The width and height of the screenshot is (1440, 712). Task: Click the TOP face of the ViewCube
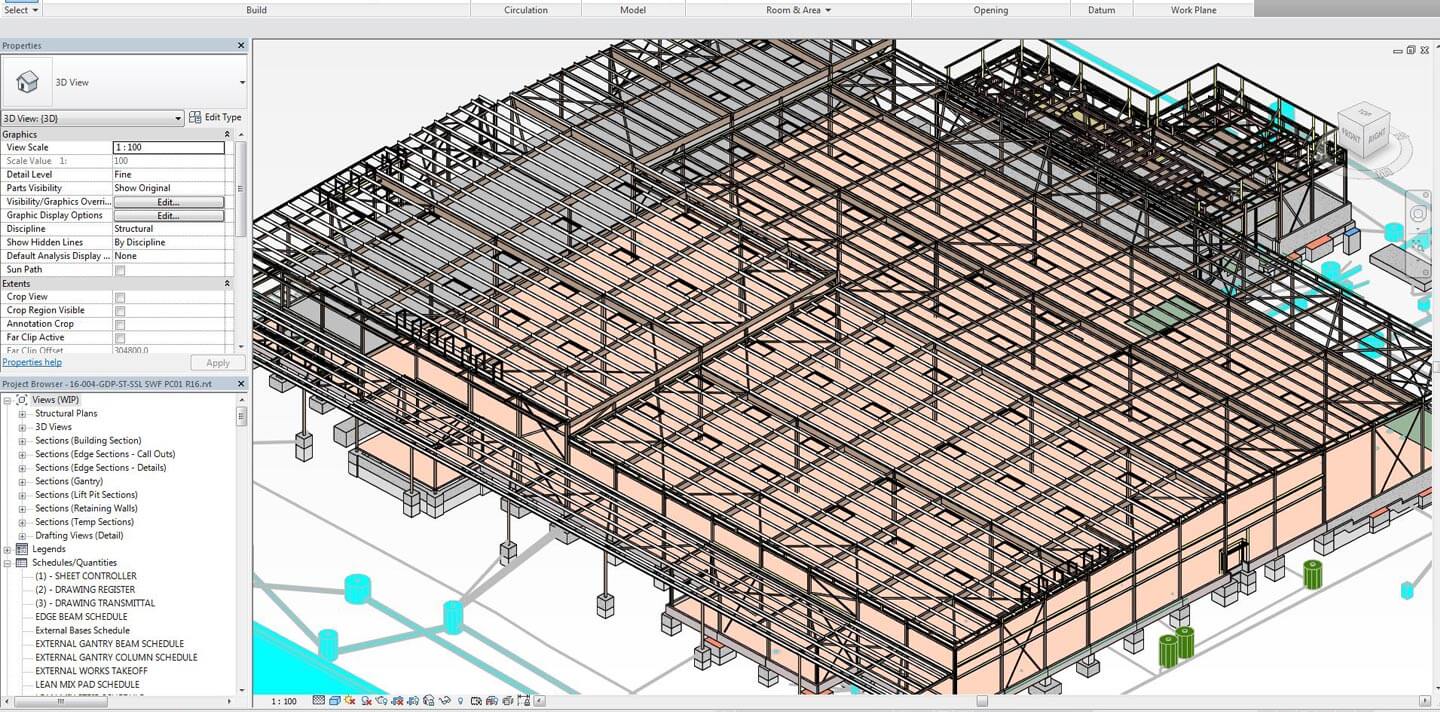[x=1364, y=110]
